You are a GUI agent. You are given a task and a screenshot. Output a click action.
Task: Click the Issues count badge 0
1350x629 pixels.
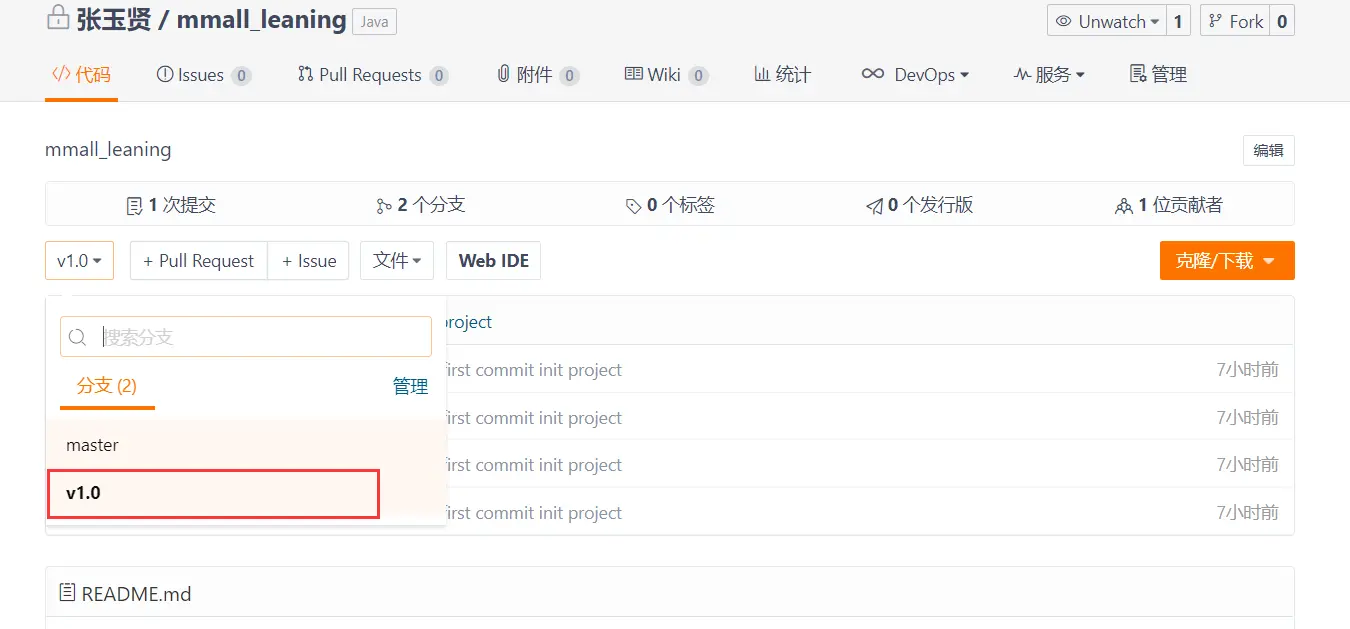(241, 76)
